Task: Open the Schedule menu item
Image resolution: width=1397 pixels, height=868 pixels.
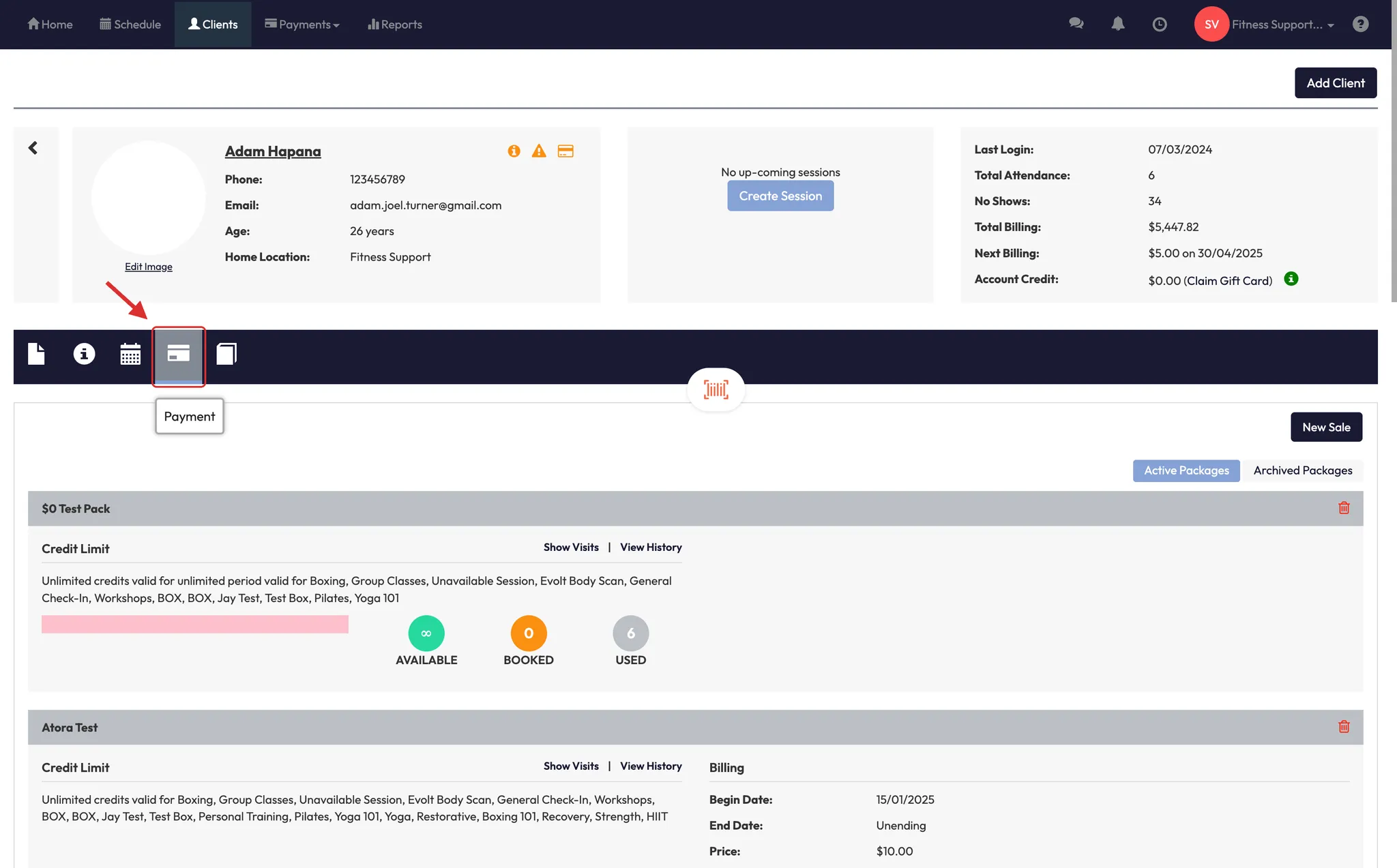Action: coord(130,25)
